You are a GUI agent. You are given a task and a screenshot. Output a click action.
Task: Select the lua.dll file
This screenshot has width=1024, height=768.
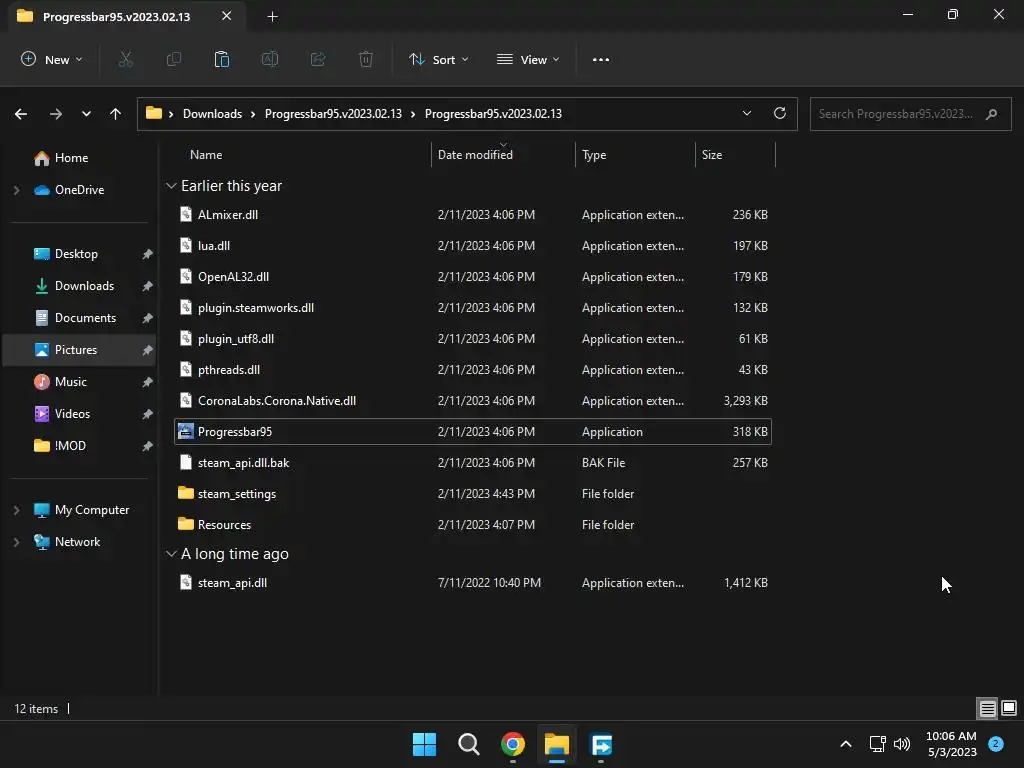point(214,246)
